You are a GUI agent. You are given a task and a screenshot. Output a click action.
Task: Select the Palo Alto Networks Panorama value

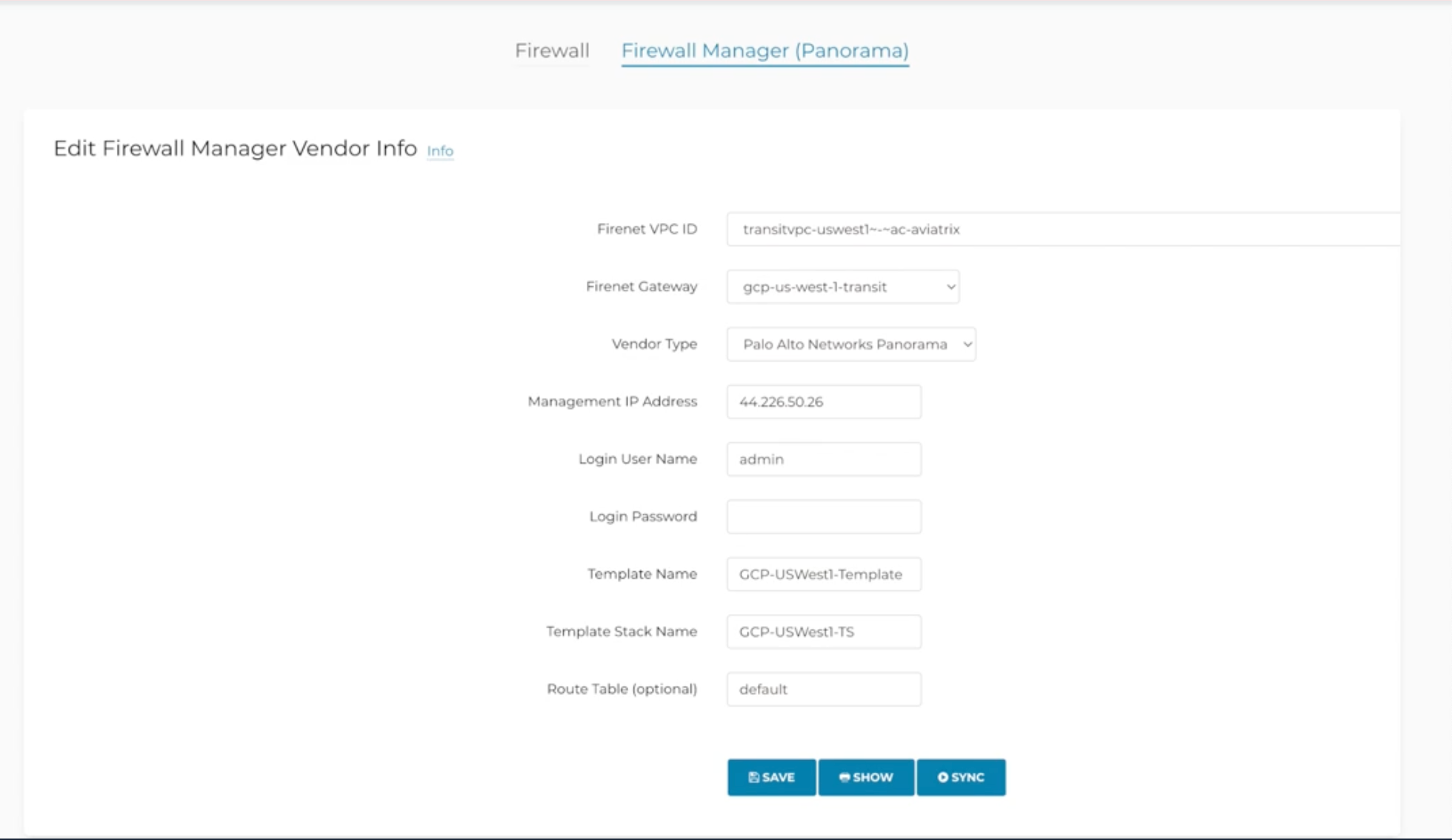coord(843,344)
